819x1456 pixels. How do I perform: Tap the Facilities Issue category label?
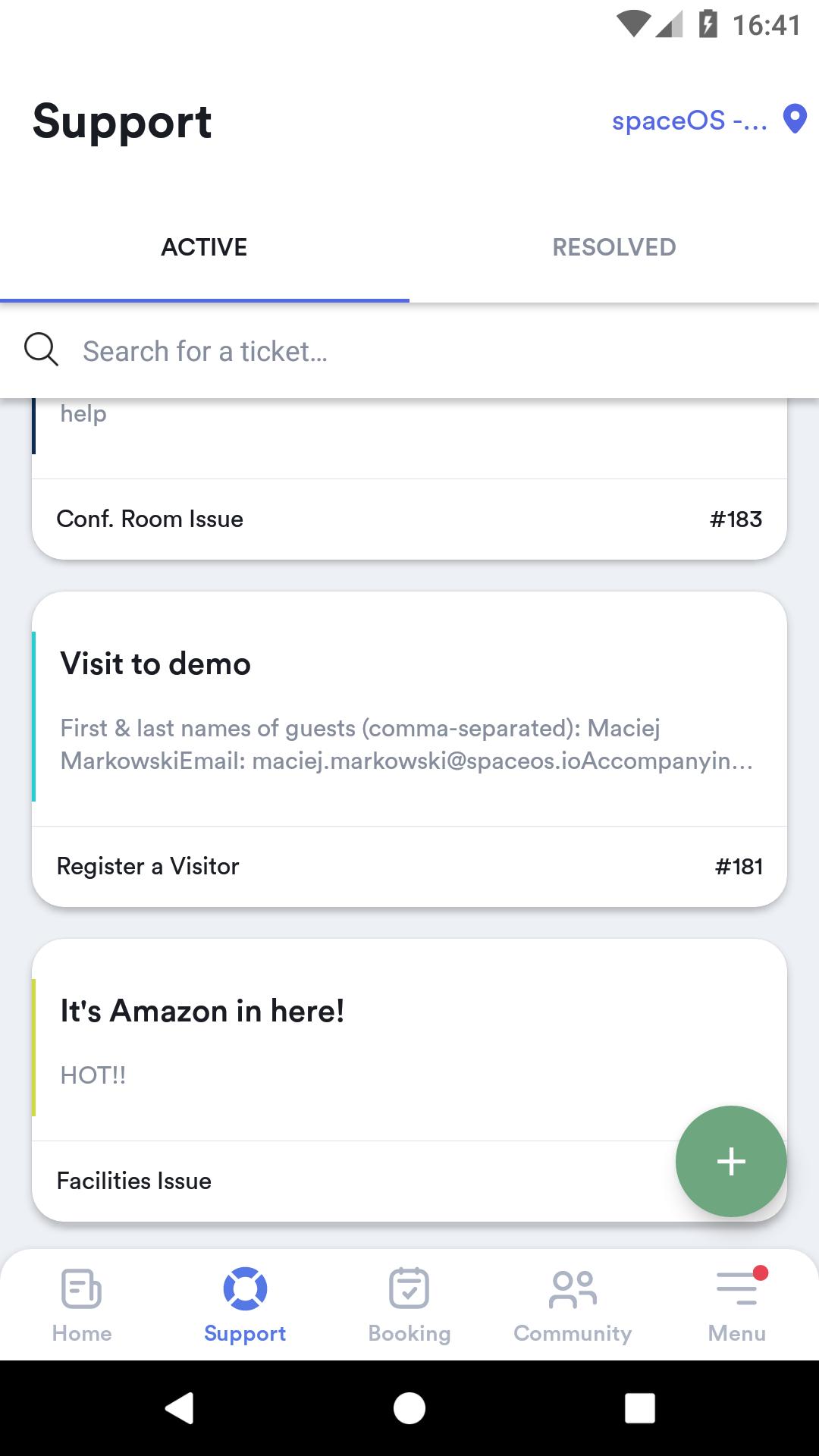(134, 1181)
